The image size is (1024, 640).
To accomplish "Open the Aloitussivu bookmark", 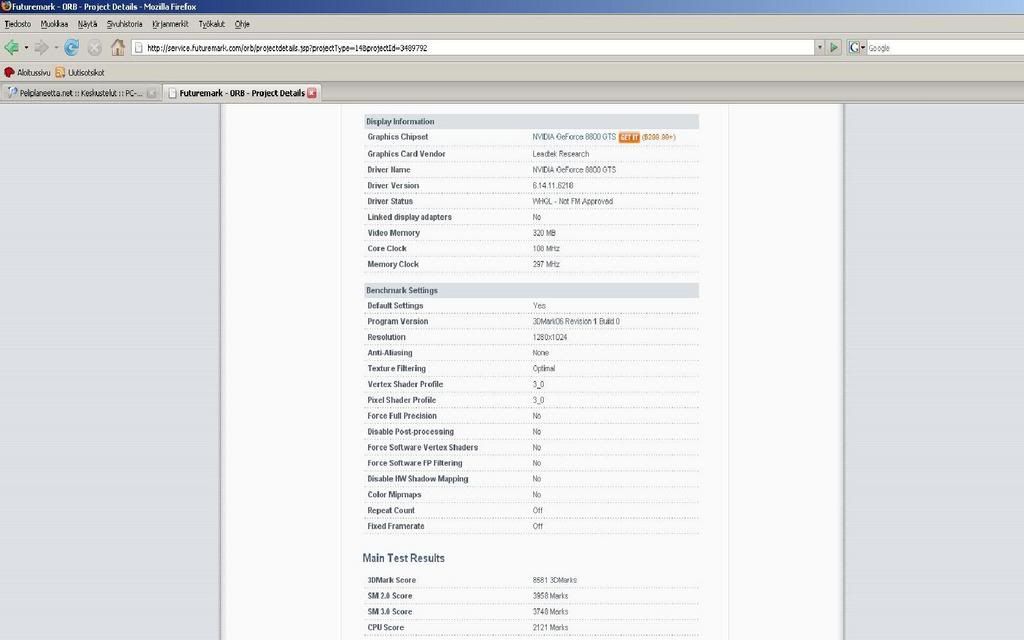I will [x=27, y=72].
